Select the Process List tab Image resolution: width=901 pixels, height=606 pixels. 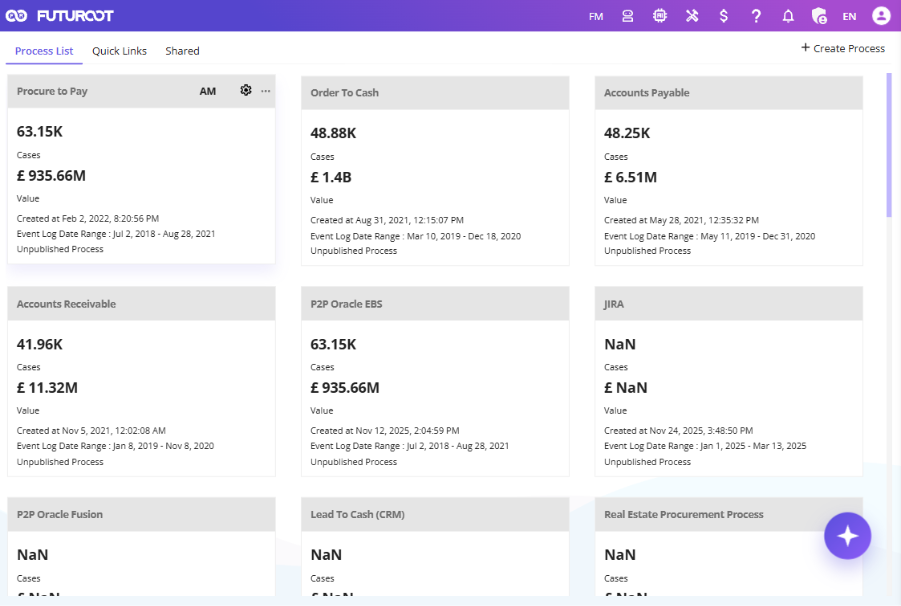tap(44, 51)
